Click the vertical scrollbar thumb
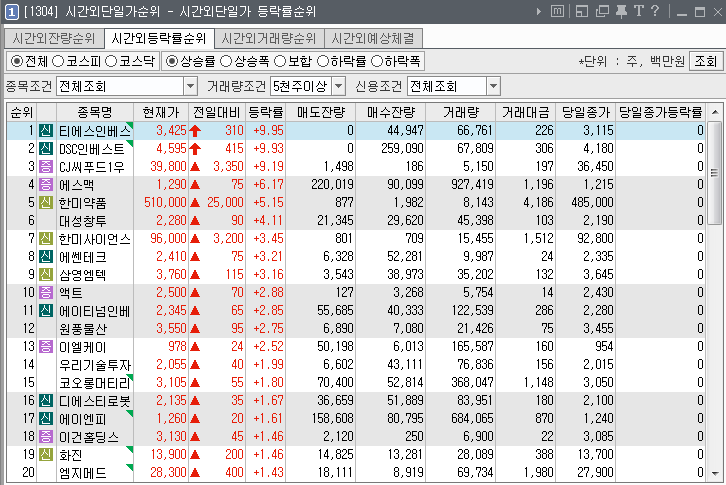The image size is (726, 485). click(714, 173)
